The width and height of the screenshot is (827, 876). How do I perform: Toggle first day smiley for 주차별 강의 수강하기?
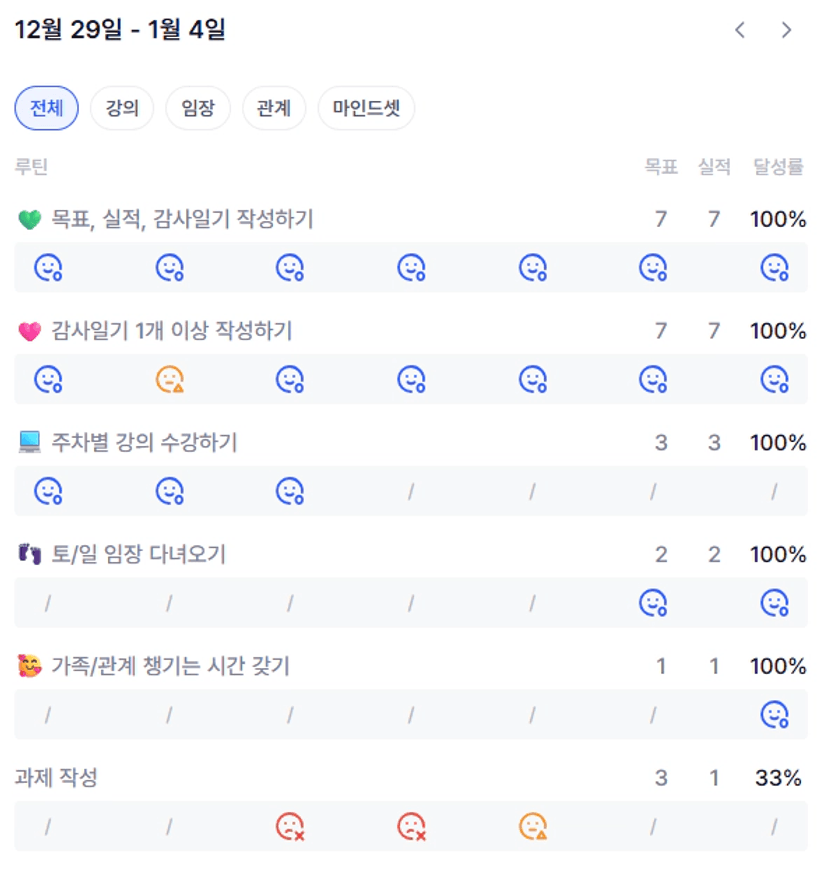pos(49,492)
